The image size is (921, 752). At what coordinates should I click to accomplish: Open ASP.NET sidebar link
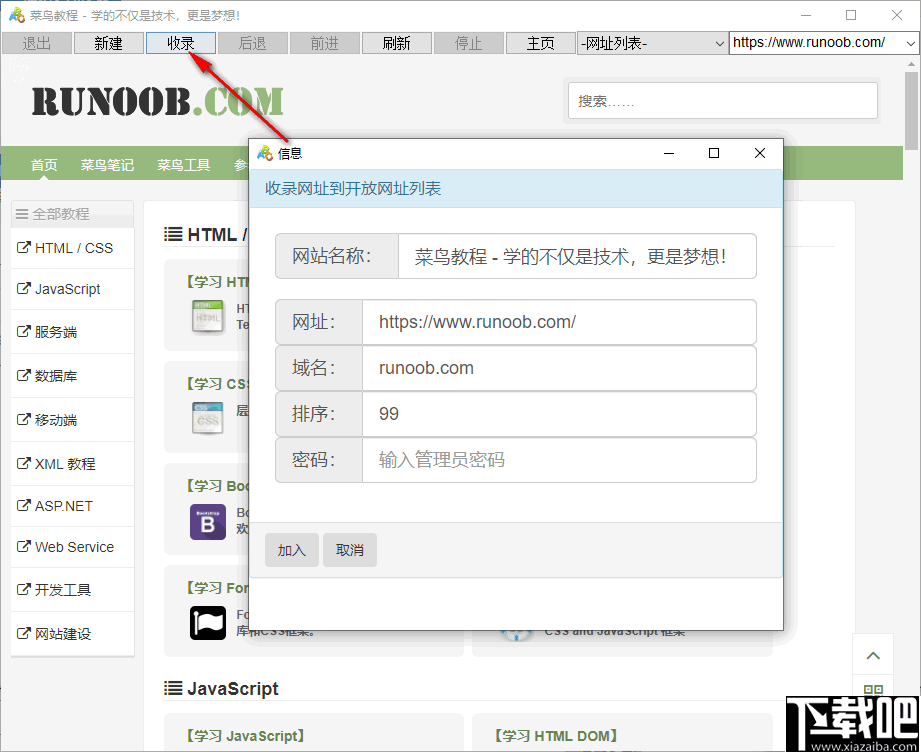click(x=72, y=506)
